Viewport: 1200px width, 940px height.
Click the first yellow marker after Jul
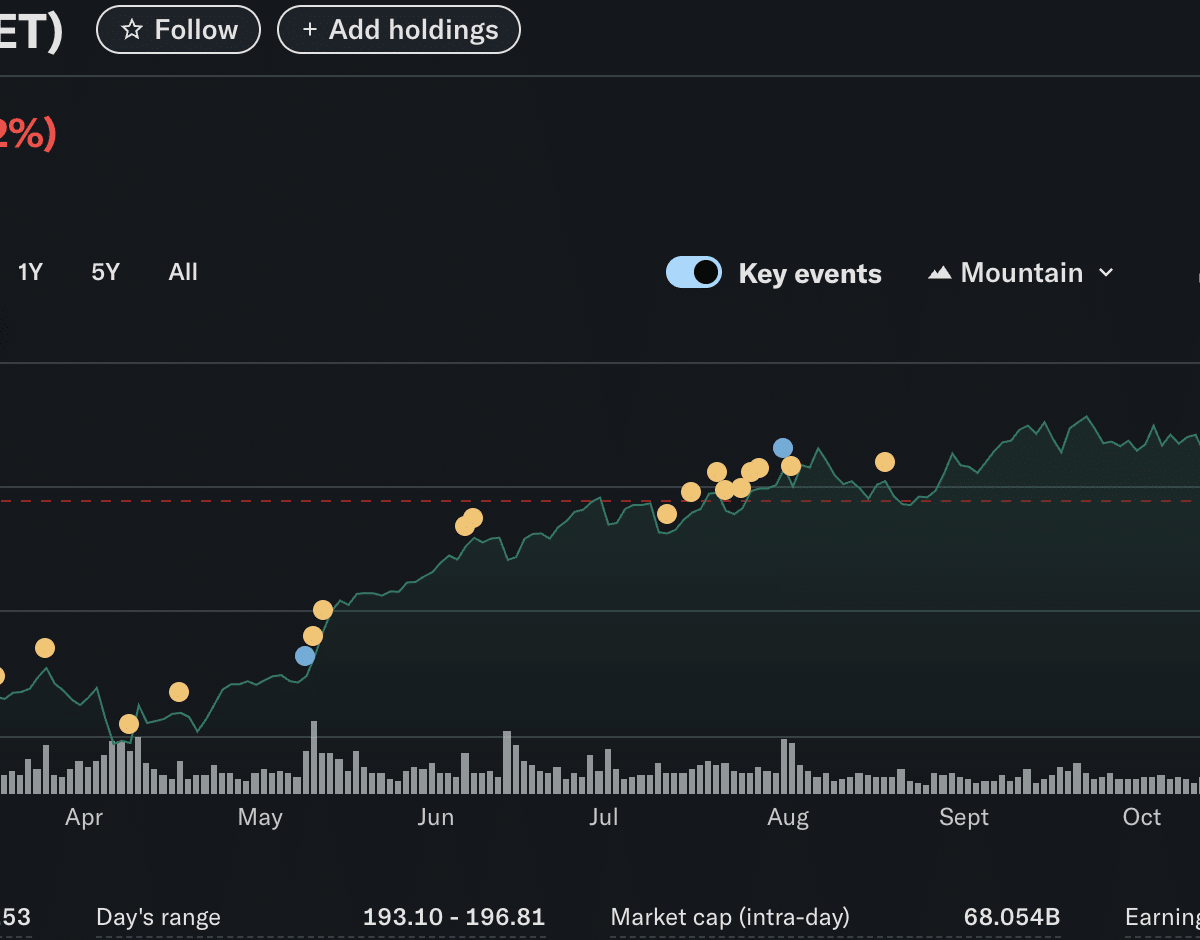tap(667, 514)
